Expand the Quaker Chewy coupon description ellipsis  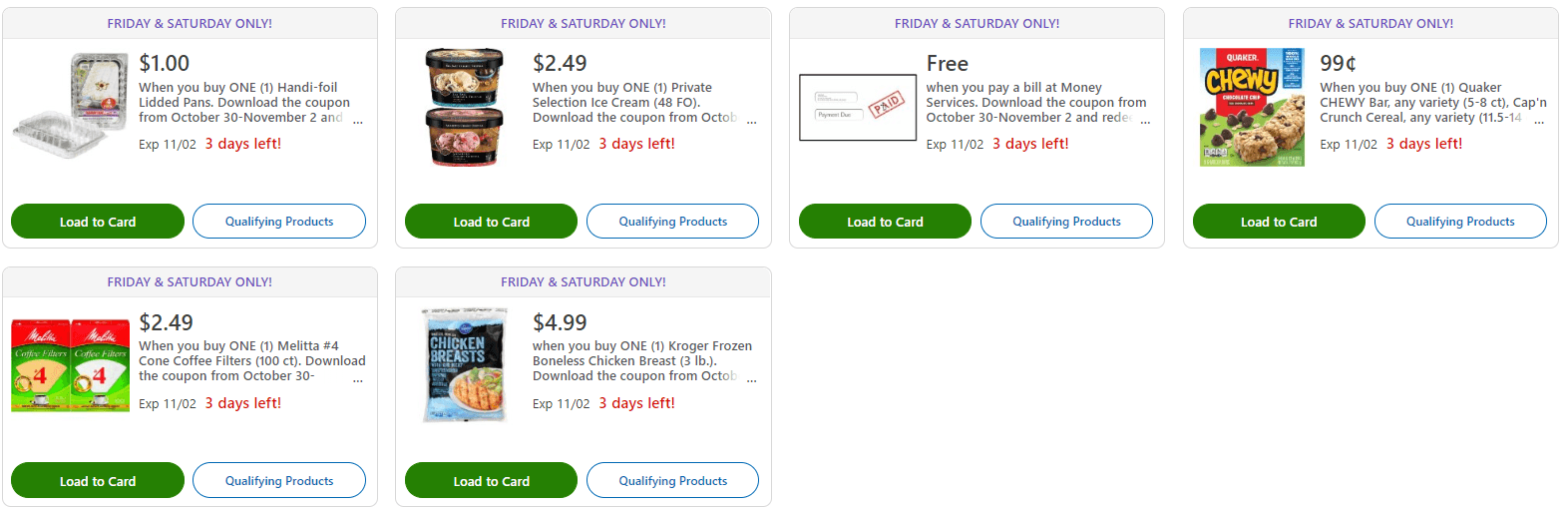1539,122
